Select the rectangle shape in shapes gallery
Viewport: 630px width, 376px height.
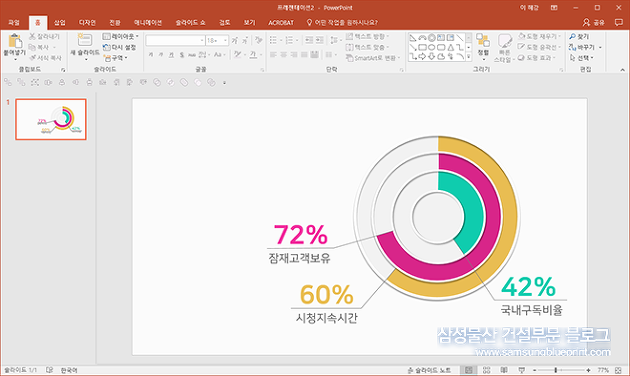tap(422, 47)
